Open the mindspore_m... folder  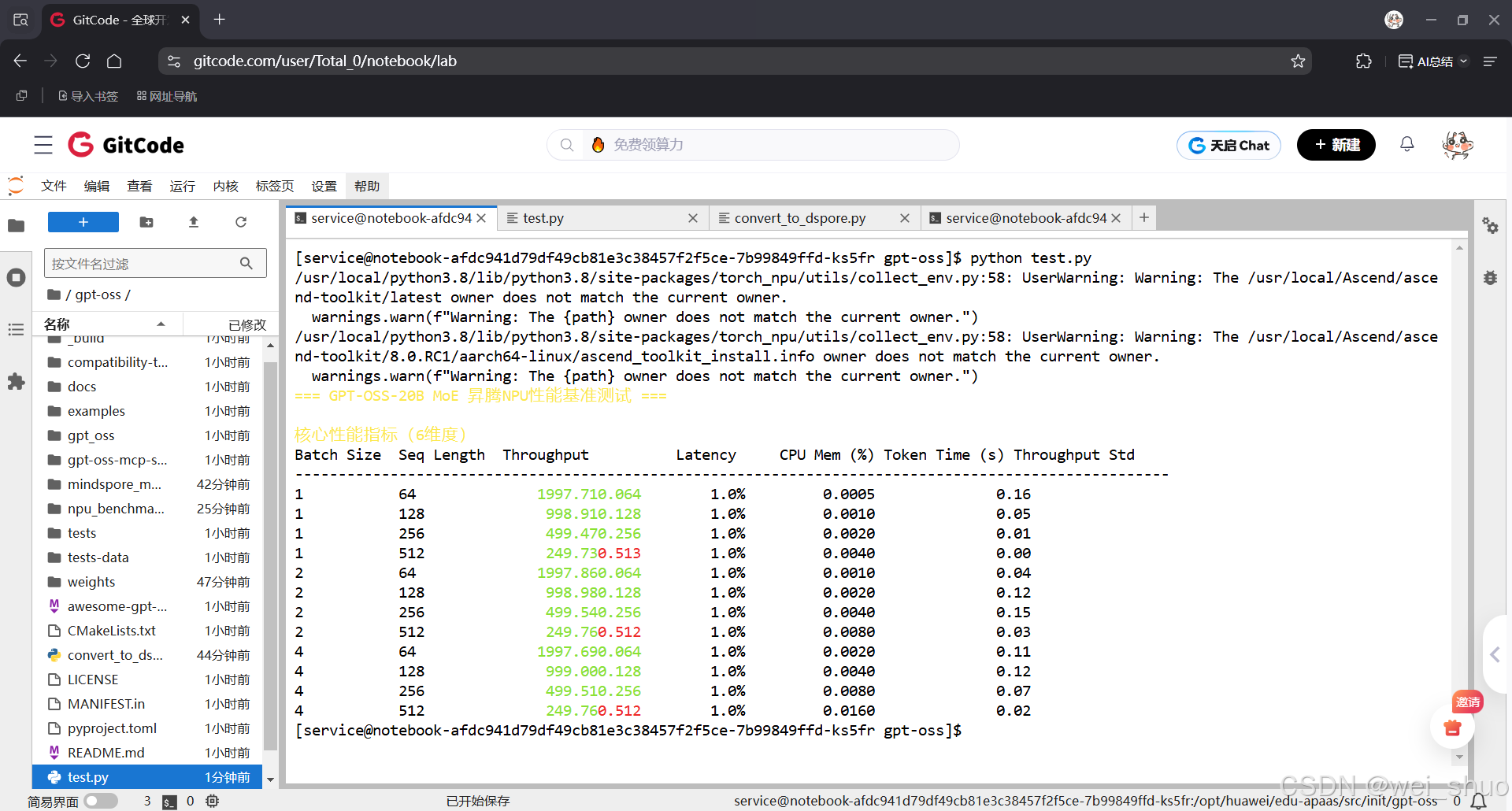[x=147, y=484]
